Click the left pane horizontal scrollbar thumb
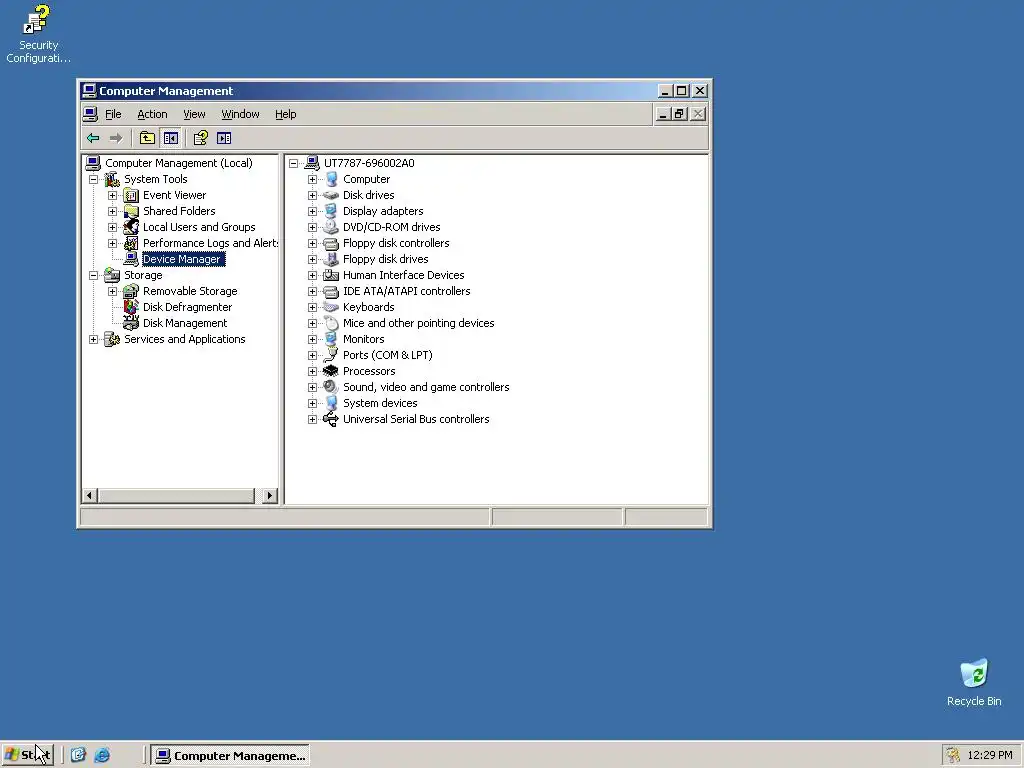This screenshot has width=1024, height=768. tap(176, 496)
